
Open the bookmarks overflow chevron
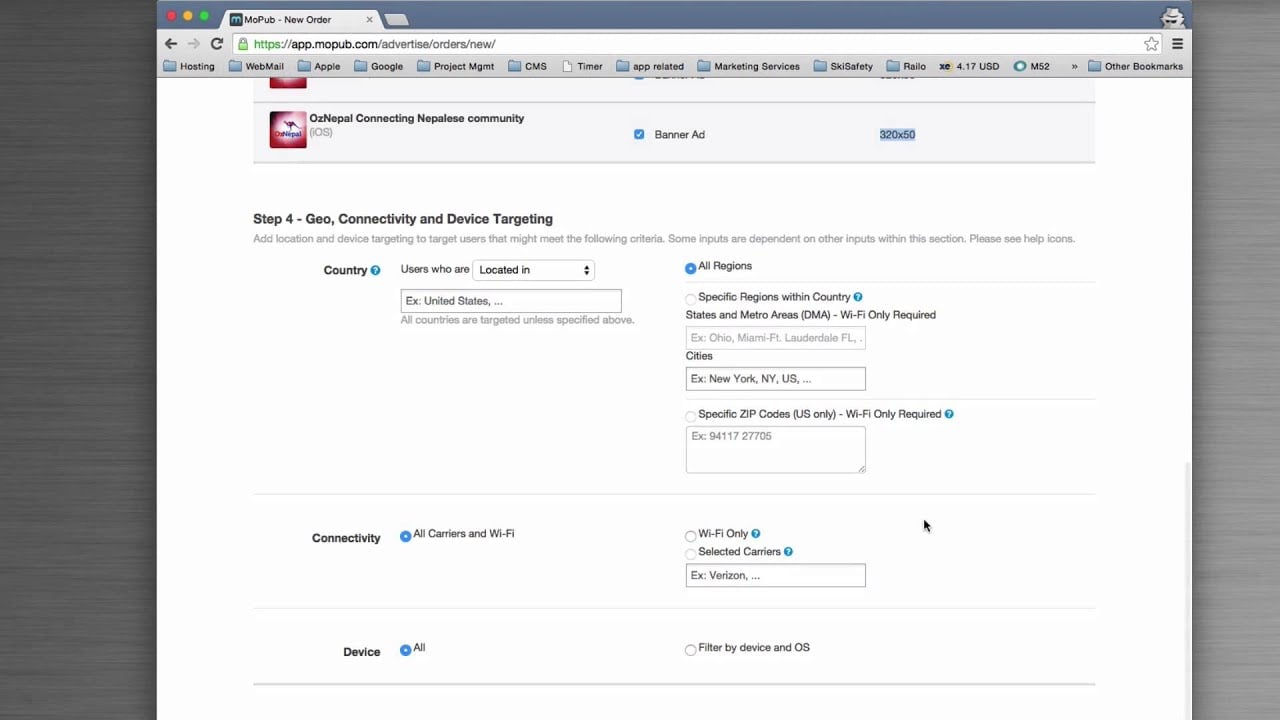point(1075,66)
